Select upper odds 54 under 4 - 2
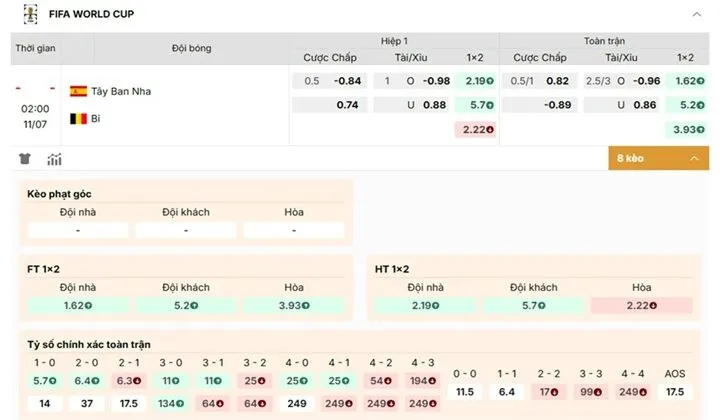The width and height of the screenshot is (720, 420). [x=381, y=381]
